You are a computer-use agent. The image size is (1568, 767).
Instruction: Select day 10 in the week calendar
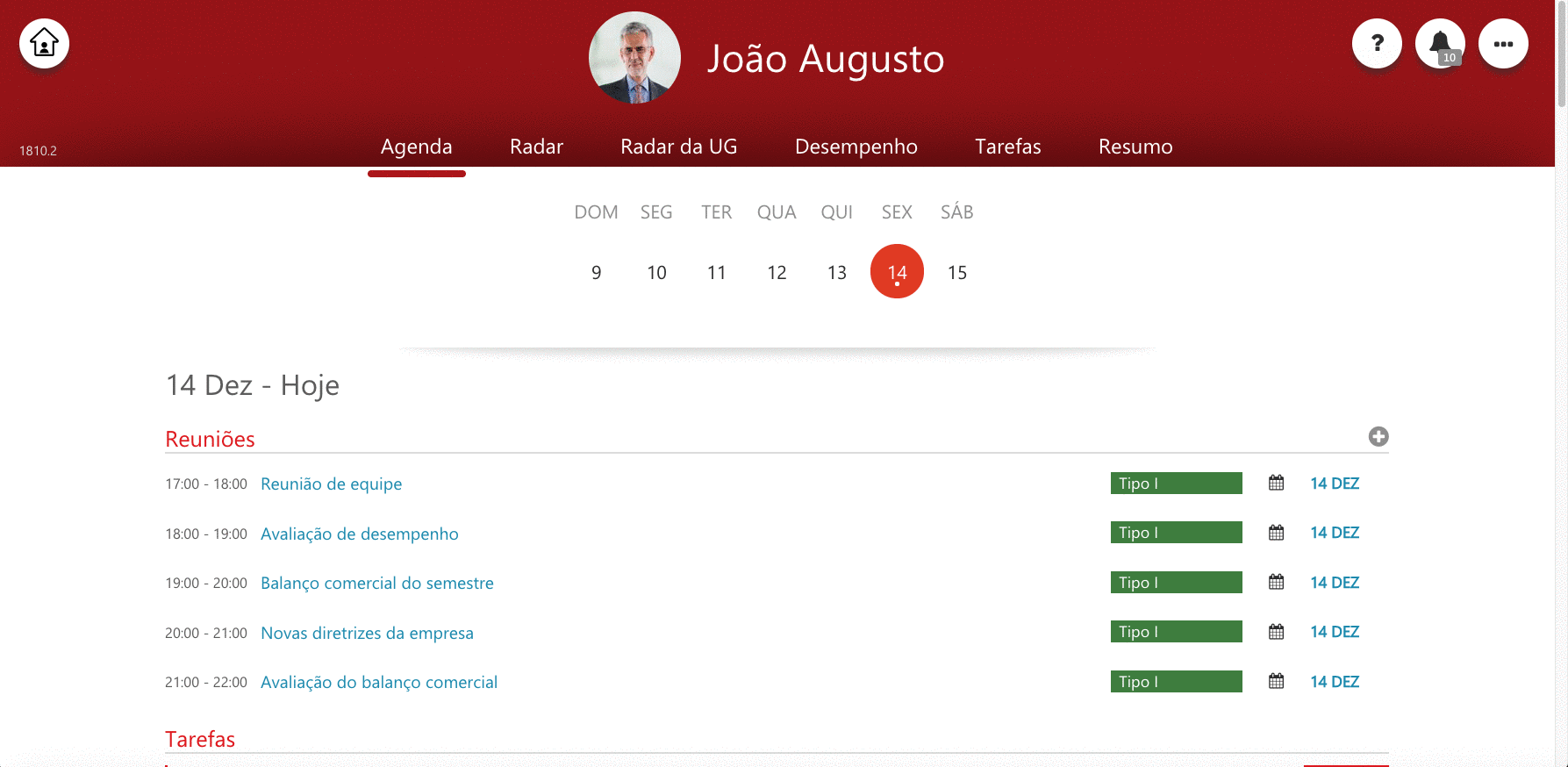point(656,272)
